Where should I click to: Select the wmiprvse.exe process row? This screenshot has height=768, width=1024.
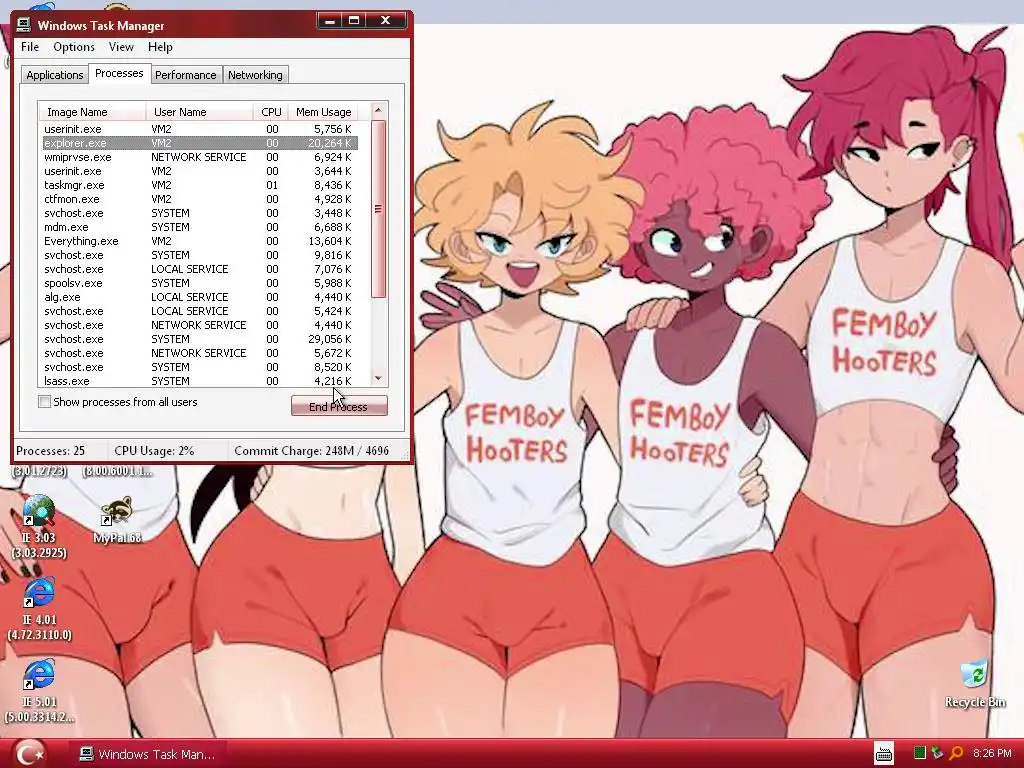200,157
